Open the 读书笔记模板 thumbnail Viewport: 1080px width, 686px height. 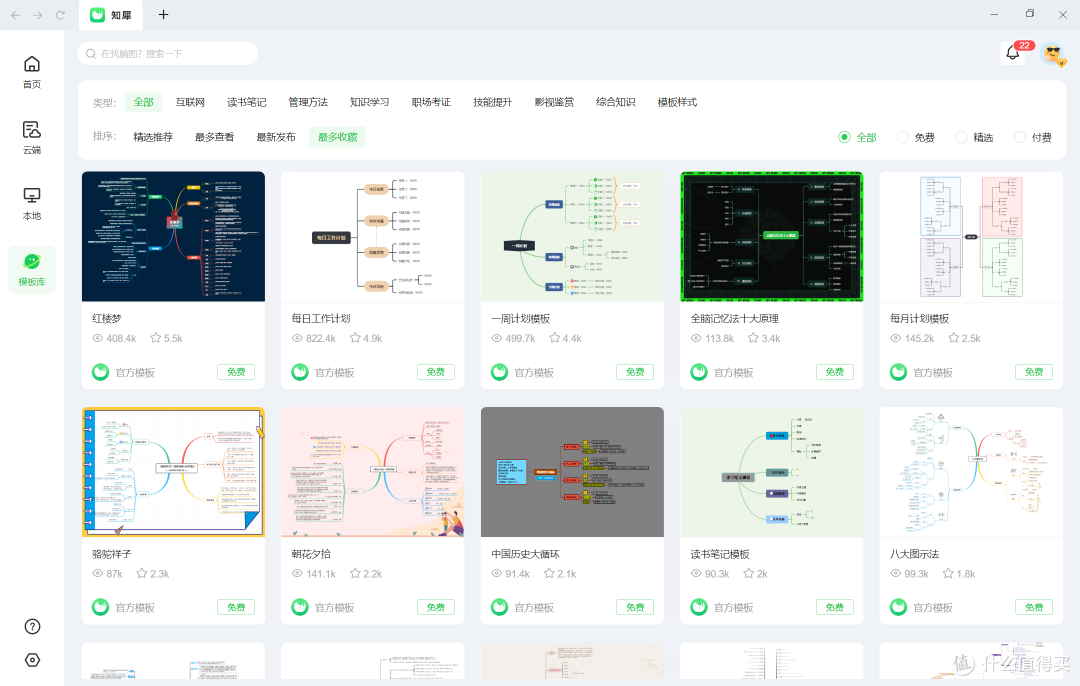[771, 472]
